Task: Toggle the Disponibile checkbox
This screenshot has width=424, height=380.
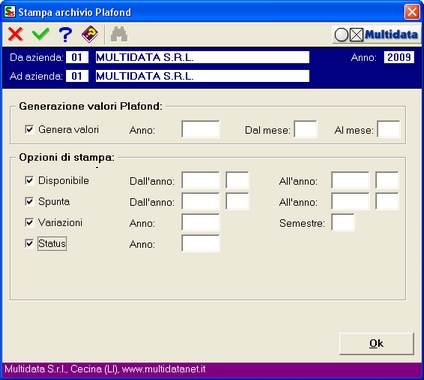Action: (29, 180)
